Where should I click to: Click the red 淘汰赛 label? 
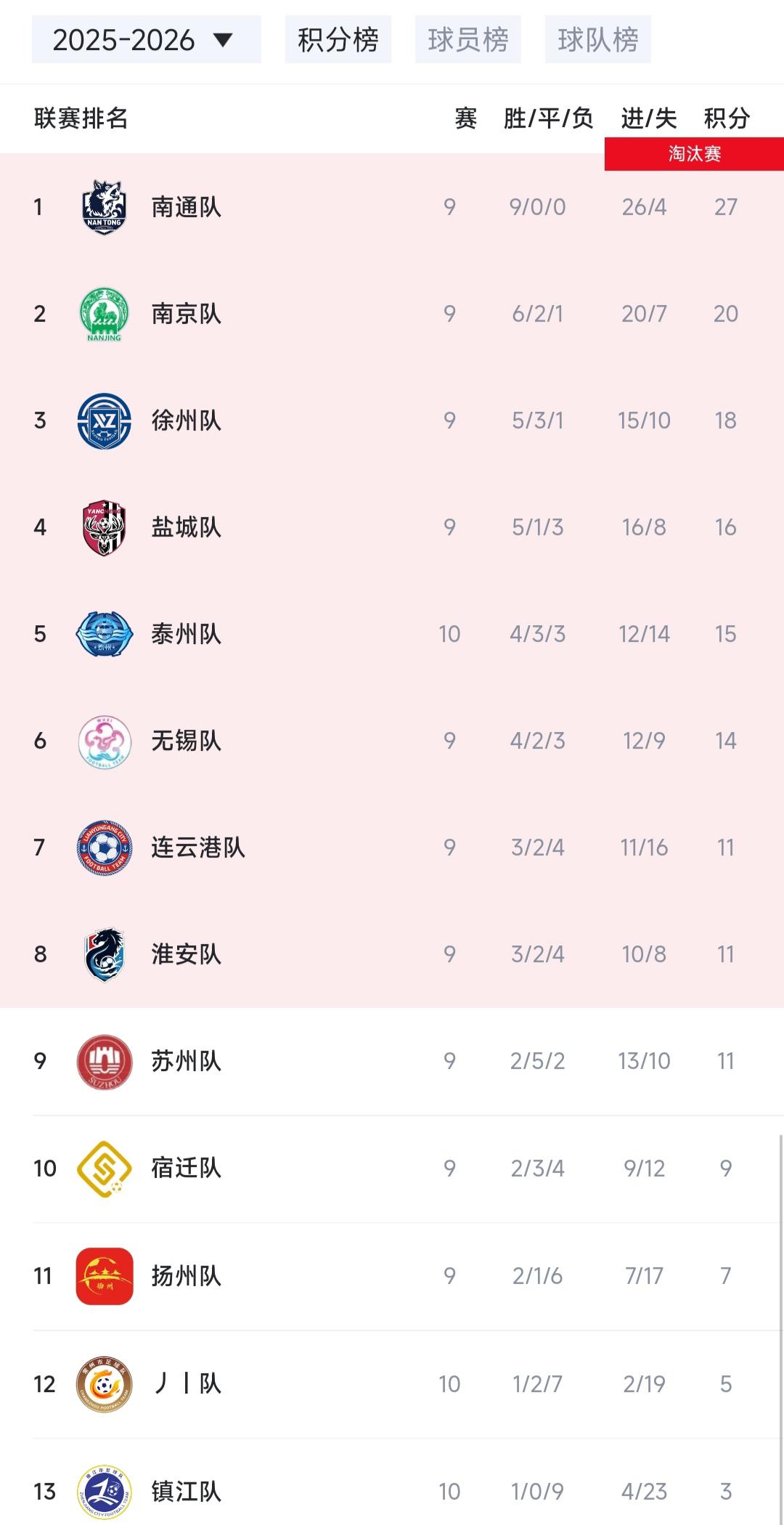[x=694, y=154]
